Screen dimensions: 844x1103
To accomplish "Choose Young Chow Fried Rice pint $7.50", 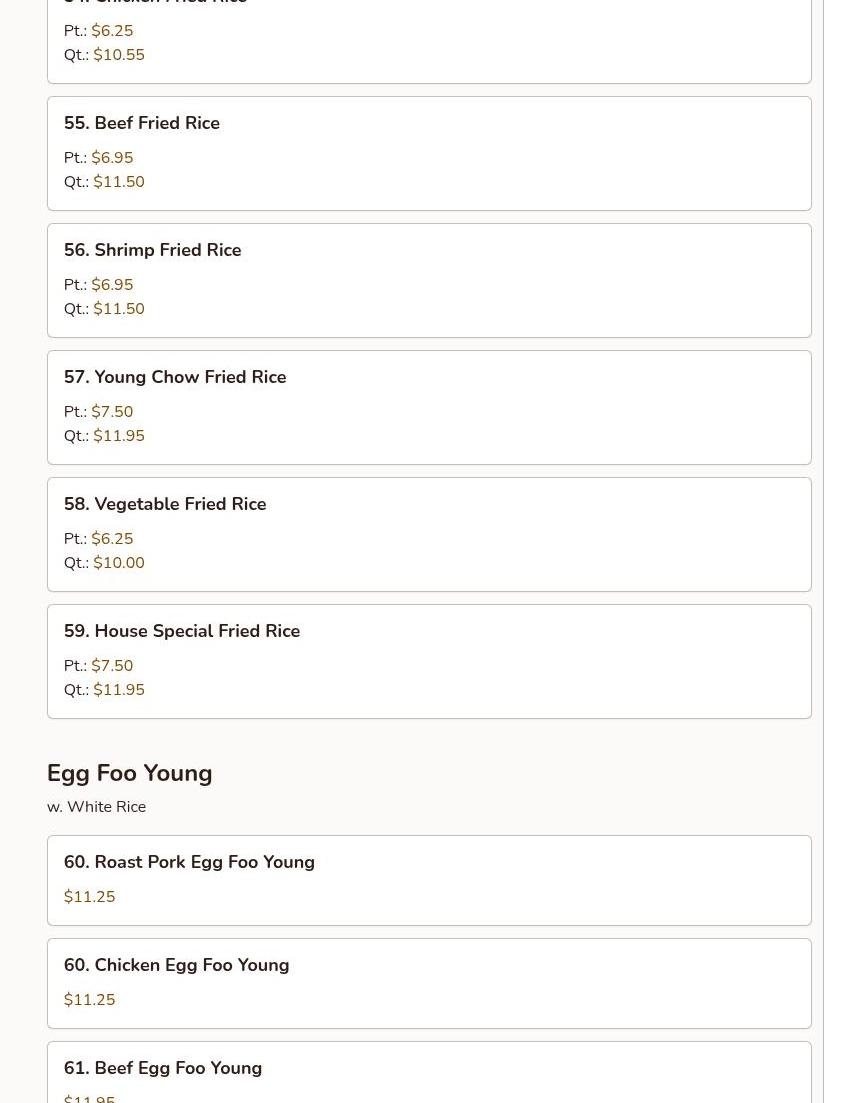I will click(x=112, y=412).
